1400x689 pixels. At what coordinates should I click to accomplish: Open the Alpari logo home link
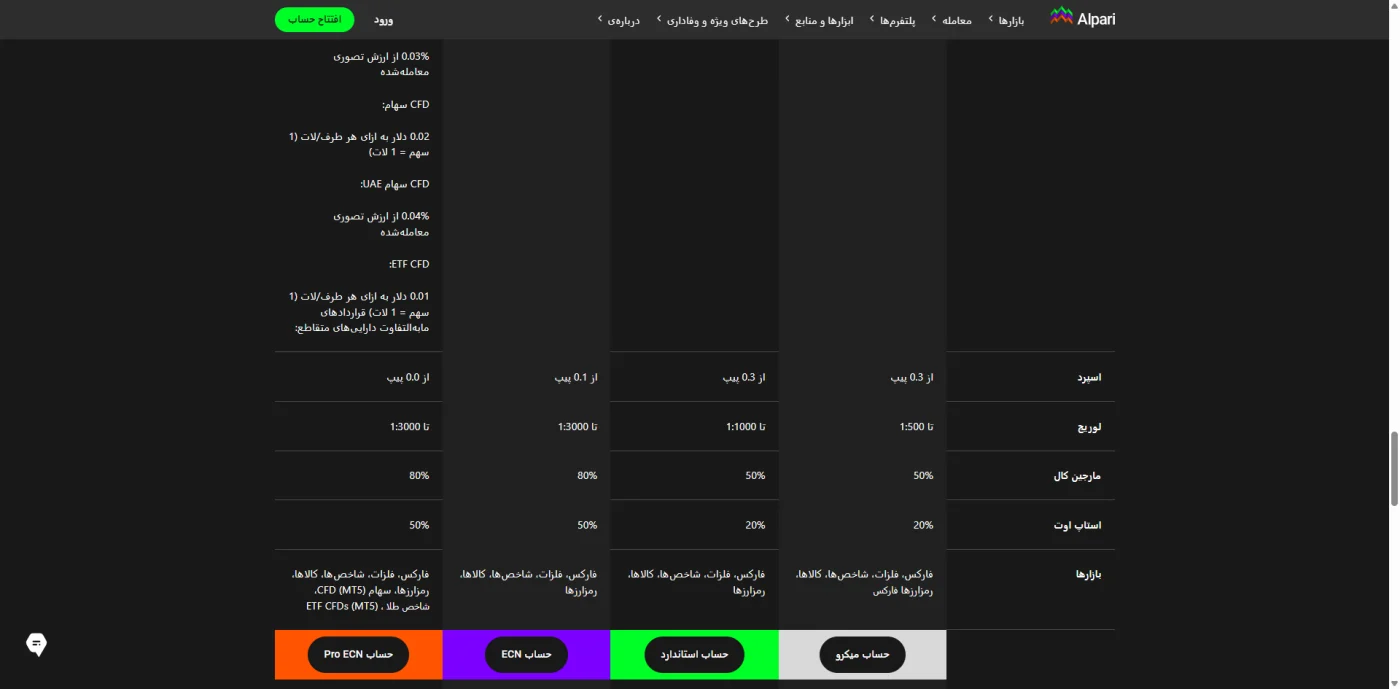[x=1082, y=18]
